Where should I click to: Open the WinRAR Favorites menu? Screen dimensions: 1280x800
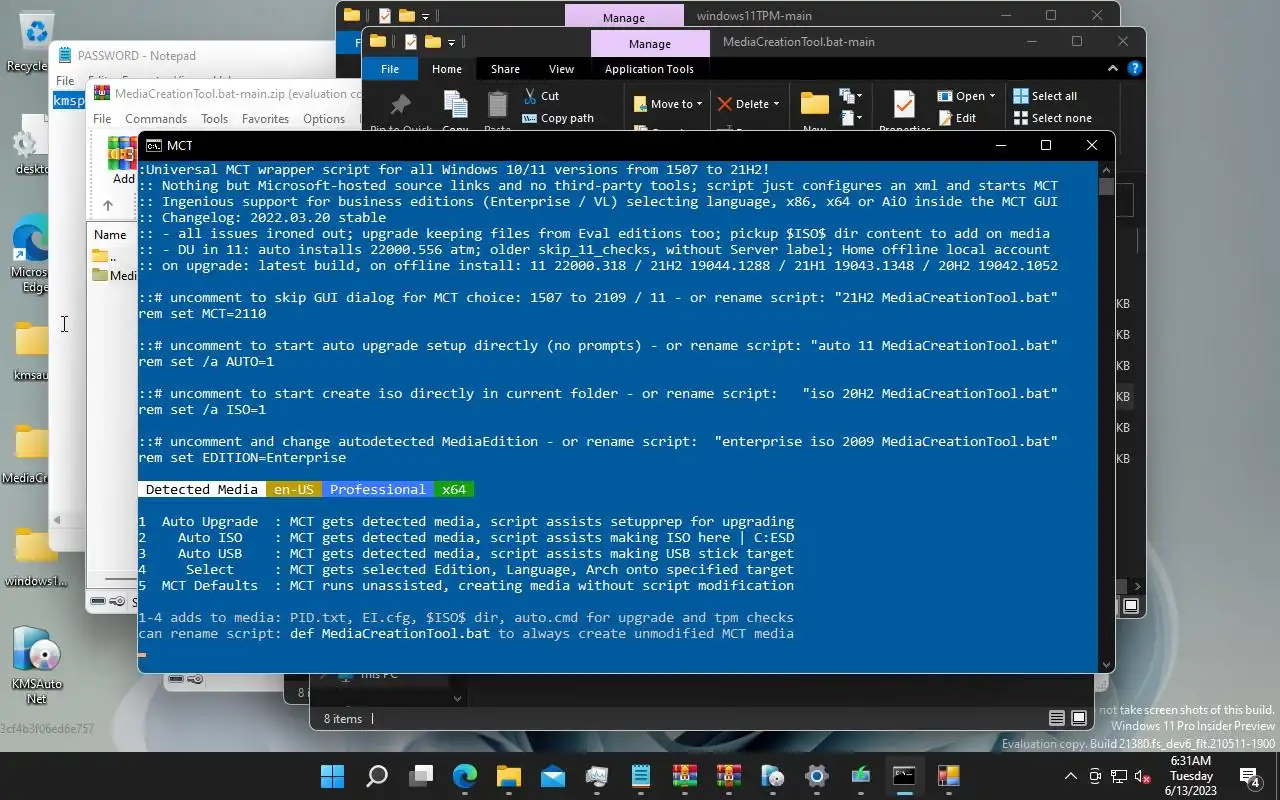click(265, 118)
